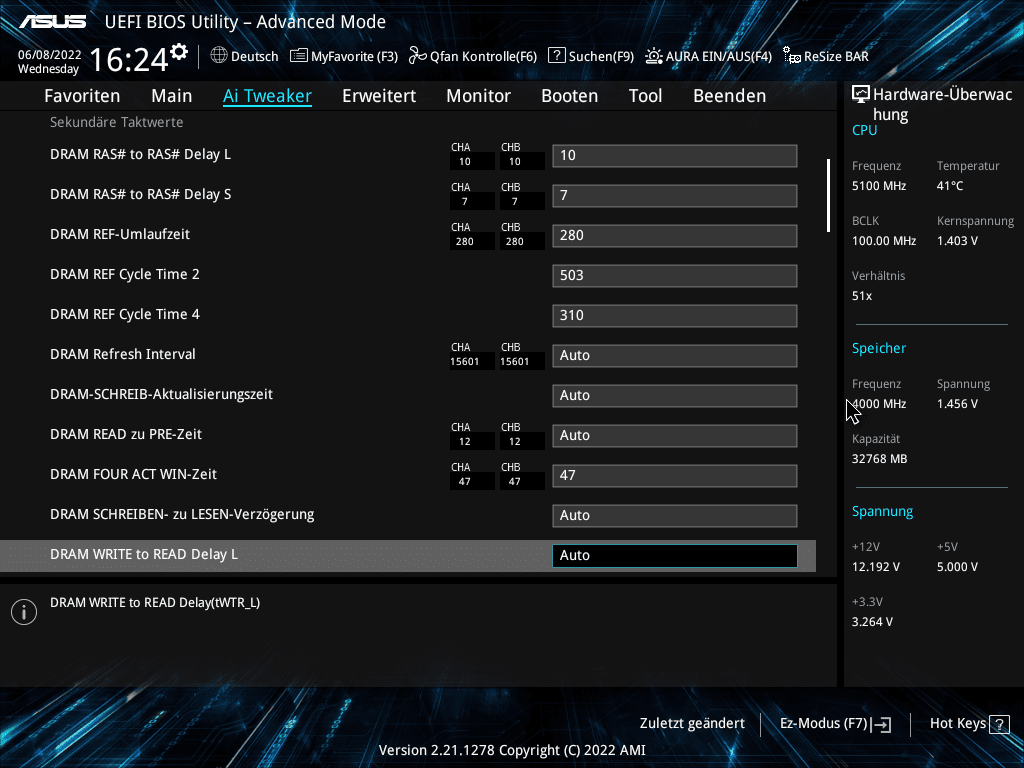1024x768 pixels.
Task: Click the AURA EIN/AUS(F4) label
Action: coord(718,57)
